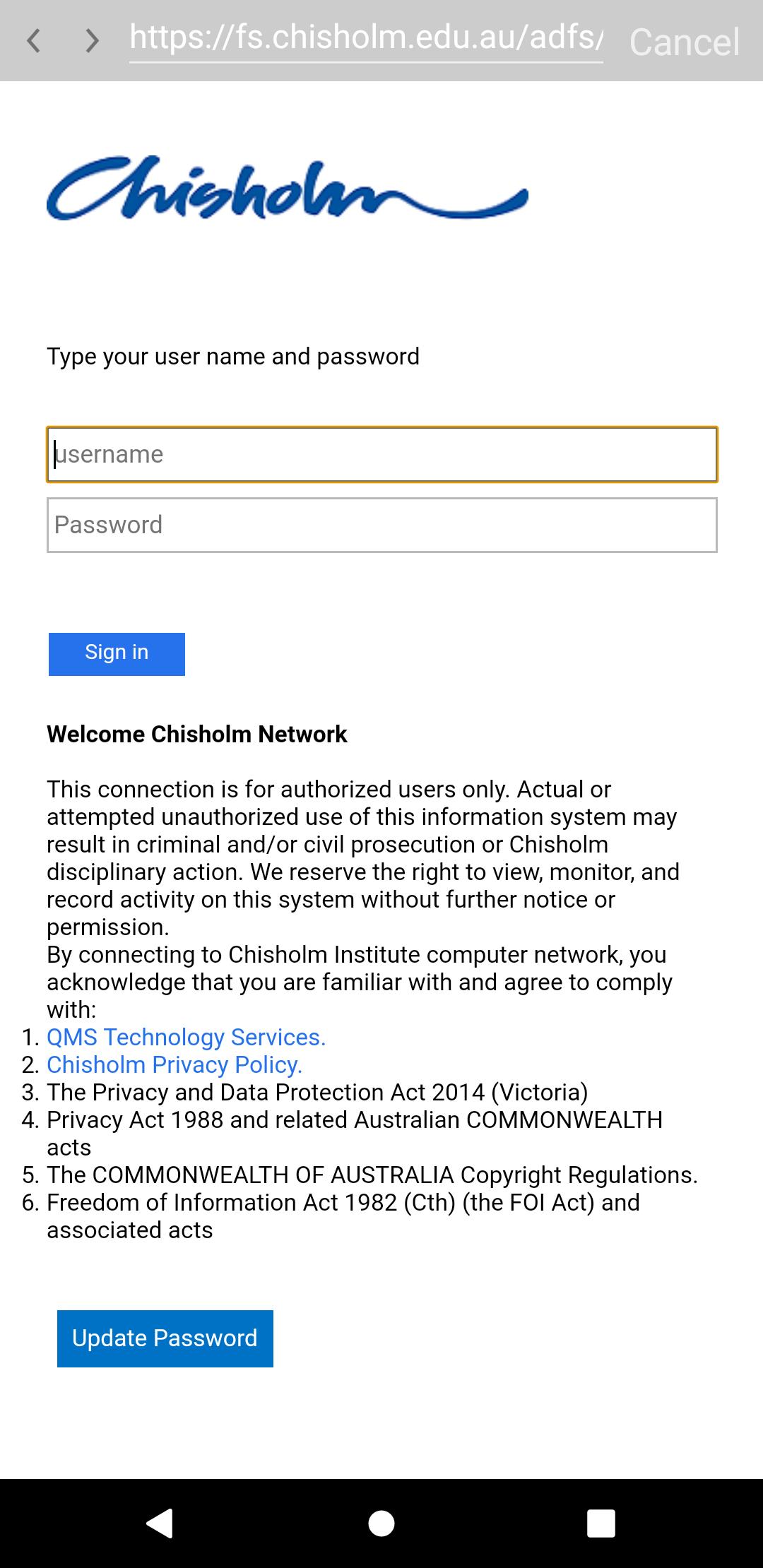Tap the browser forward arrow
The image size is (763, 1568).
[x=92, y=41]
